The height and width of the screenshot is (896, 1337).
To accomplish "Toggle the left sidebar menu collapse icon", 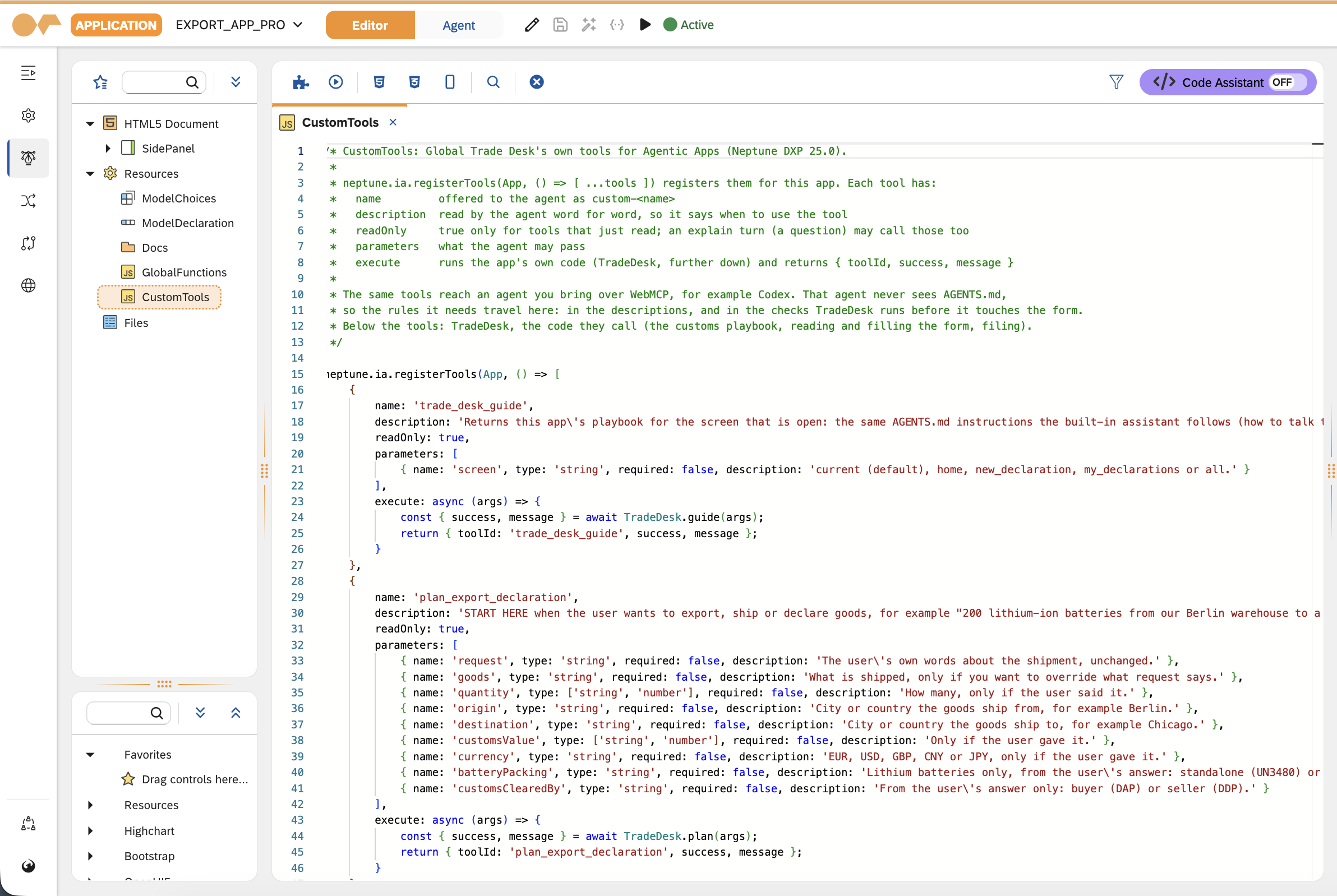I will coord(28,73).
